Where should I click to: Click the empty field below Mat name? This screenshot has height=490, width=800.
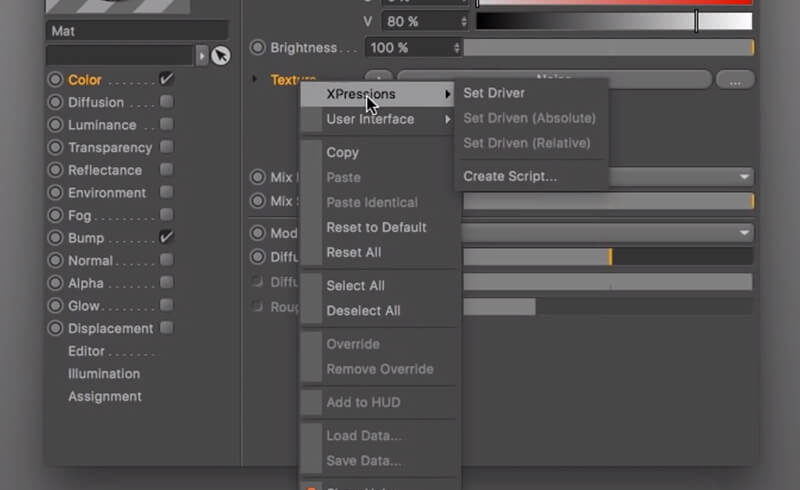click(120, 56)
